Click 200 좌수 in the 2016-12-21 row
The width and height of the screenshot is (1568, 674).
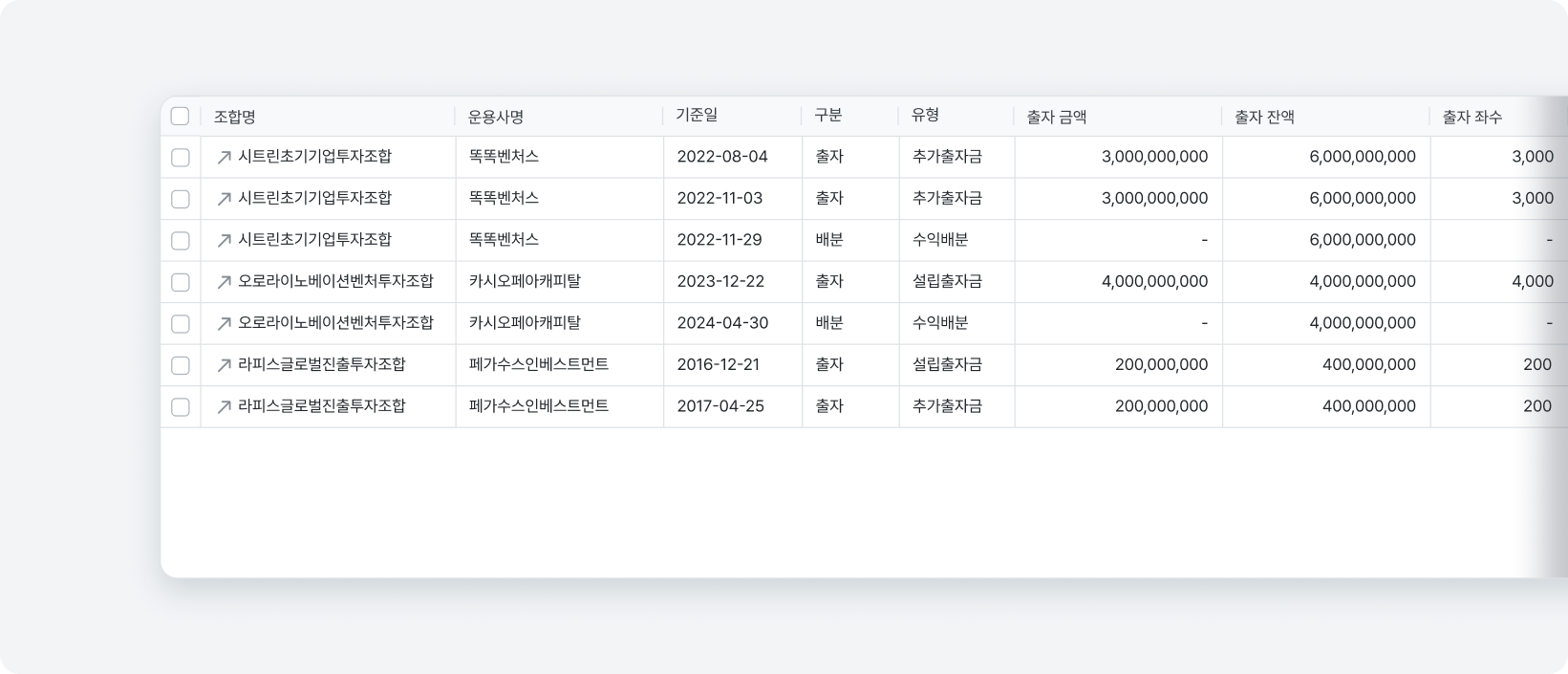pyautogui.click(x=1537, y=364)
